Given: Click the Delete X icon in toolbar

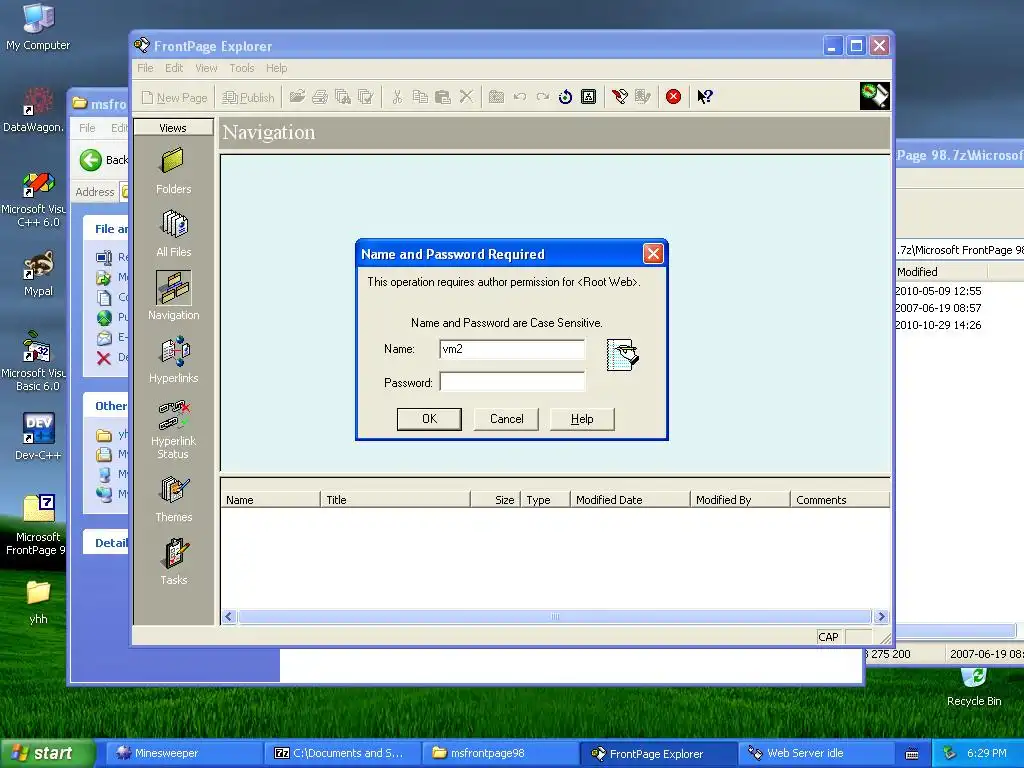Looking at the screenshot, I should click(x=466, y=97).
